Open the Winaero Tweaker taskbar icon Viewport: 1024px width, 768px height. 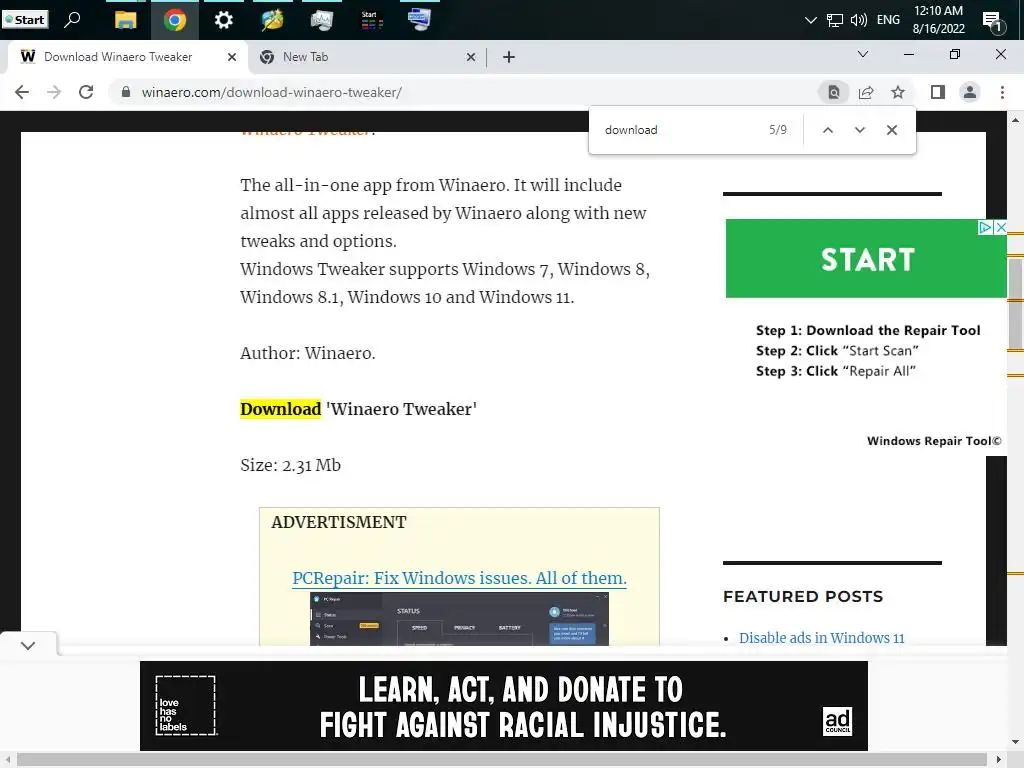pyautogui.click(x=272, y=20)
